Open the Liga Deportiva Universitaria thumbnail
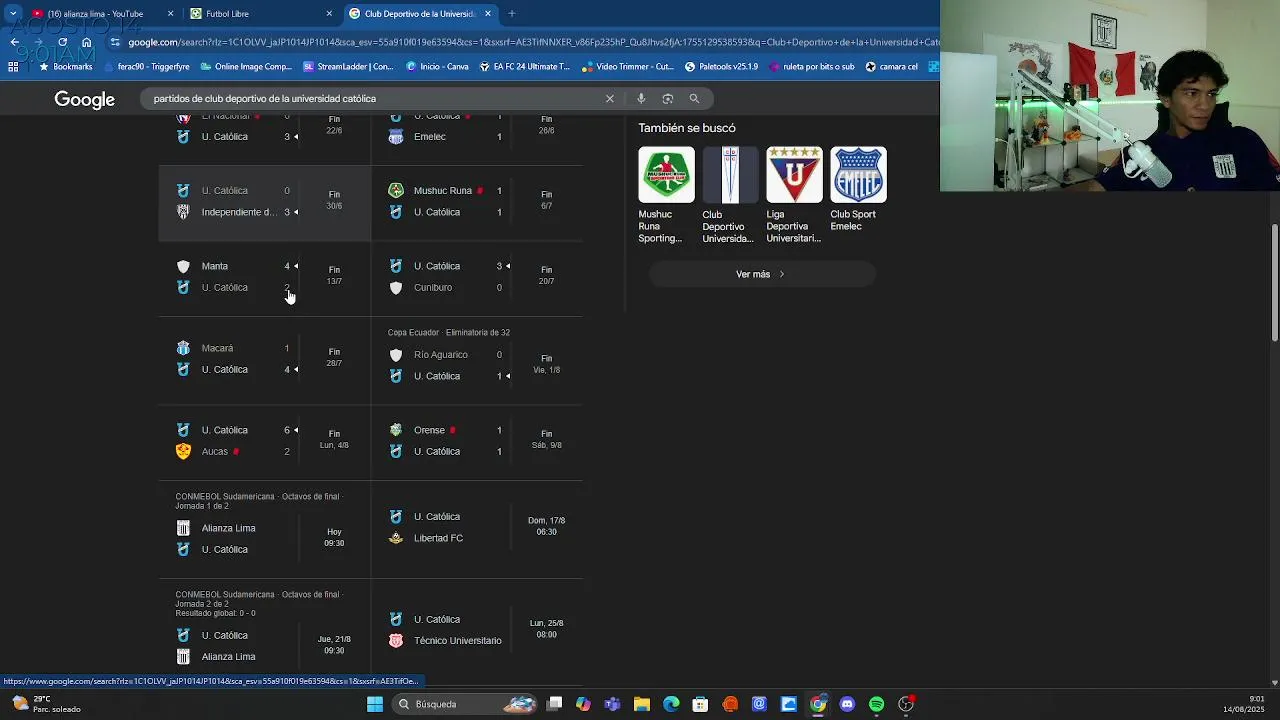This screenshot has width=1280, height=720. pyautogui.click(x=794, y=175)
